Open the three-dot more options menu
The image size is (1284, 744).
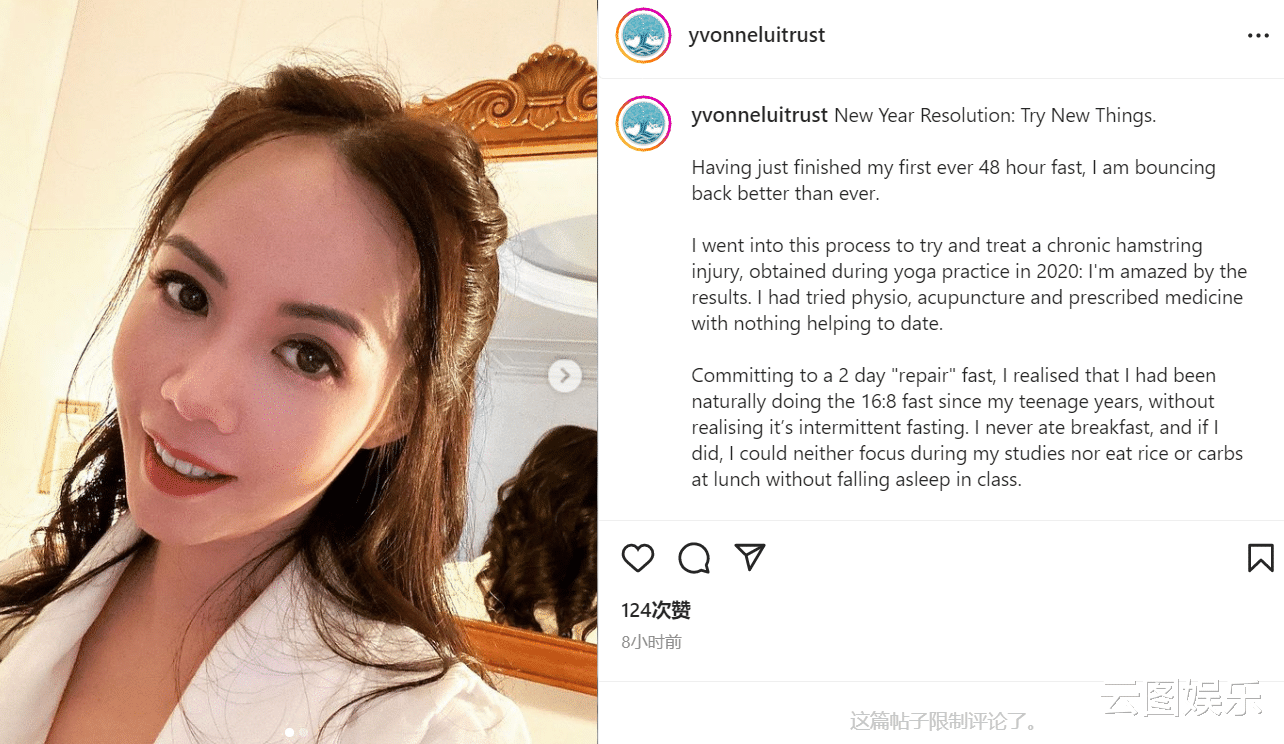(x=1258, y=36)
